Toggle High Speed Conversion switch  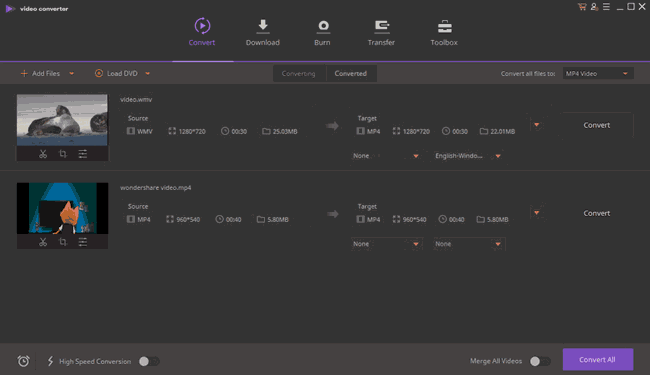[x=149, y=361]
